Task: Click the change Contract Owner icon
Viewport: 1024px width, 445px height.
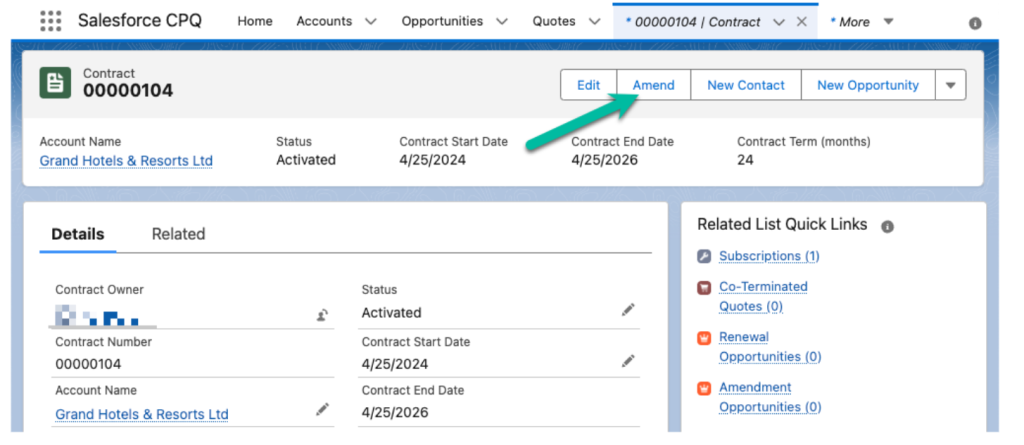Action: [x=322, y=316]
